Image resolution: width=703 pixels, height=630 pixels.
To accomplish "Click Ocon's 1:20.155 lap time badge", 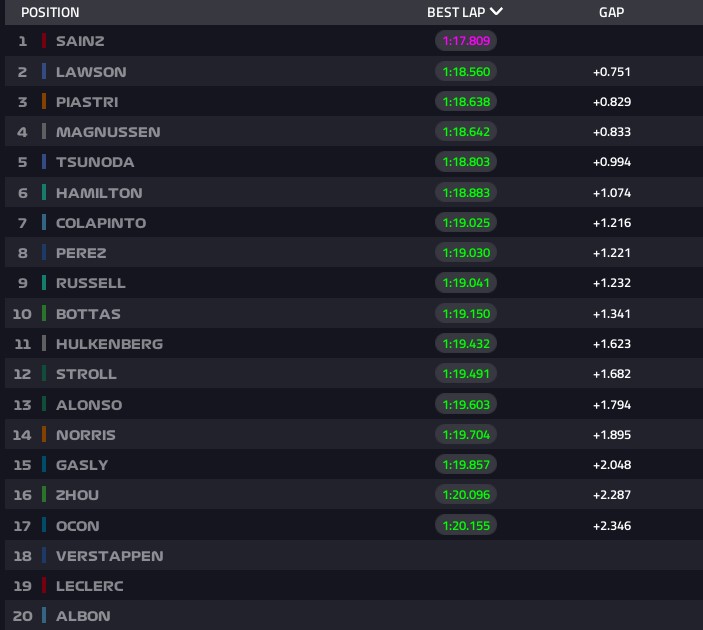I will pos(466,526).
